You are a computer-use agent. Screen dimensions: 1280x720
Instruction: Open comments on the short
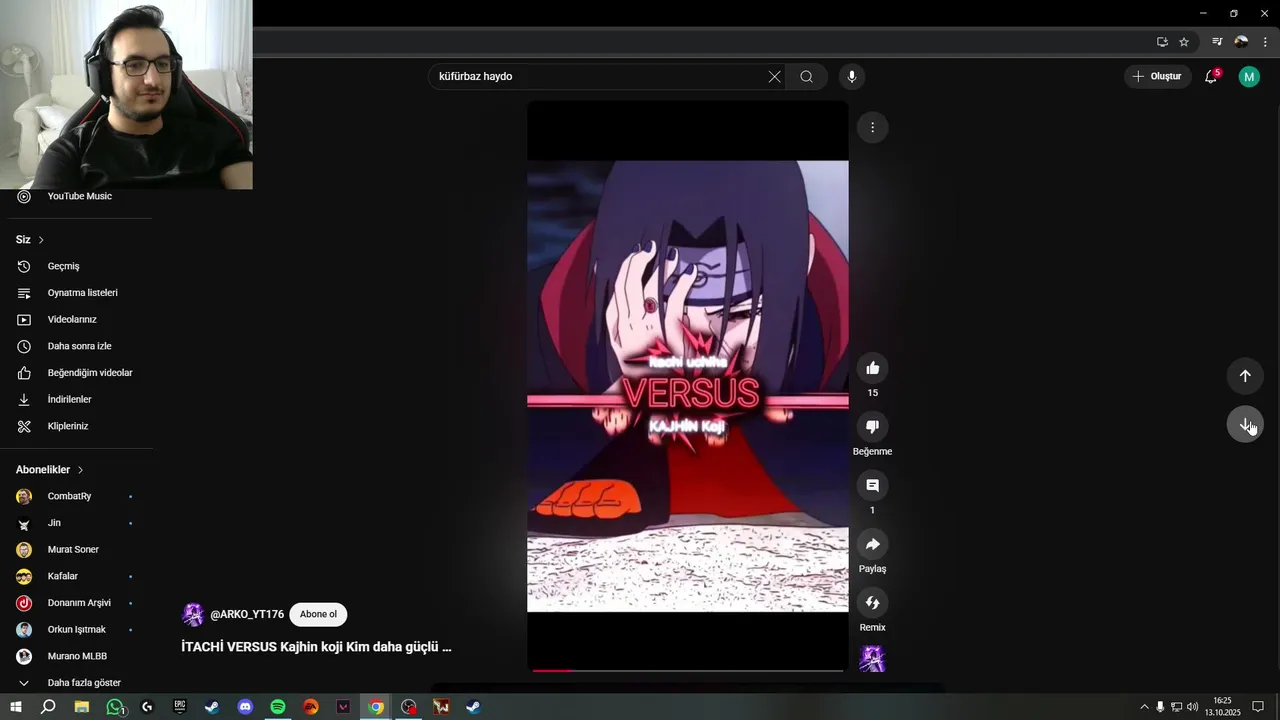pyautogui.click(x=872, y=485)
